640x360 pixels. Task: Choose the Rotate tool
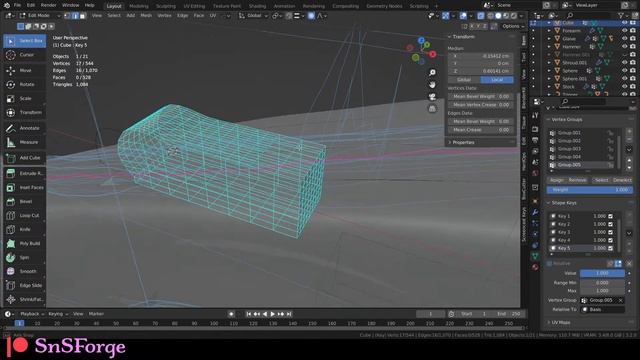[x=24, y=84]
